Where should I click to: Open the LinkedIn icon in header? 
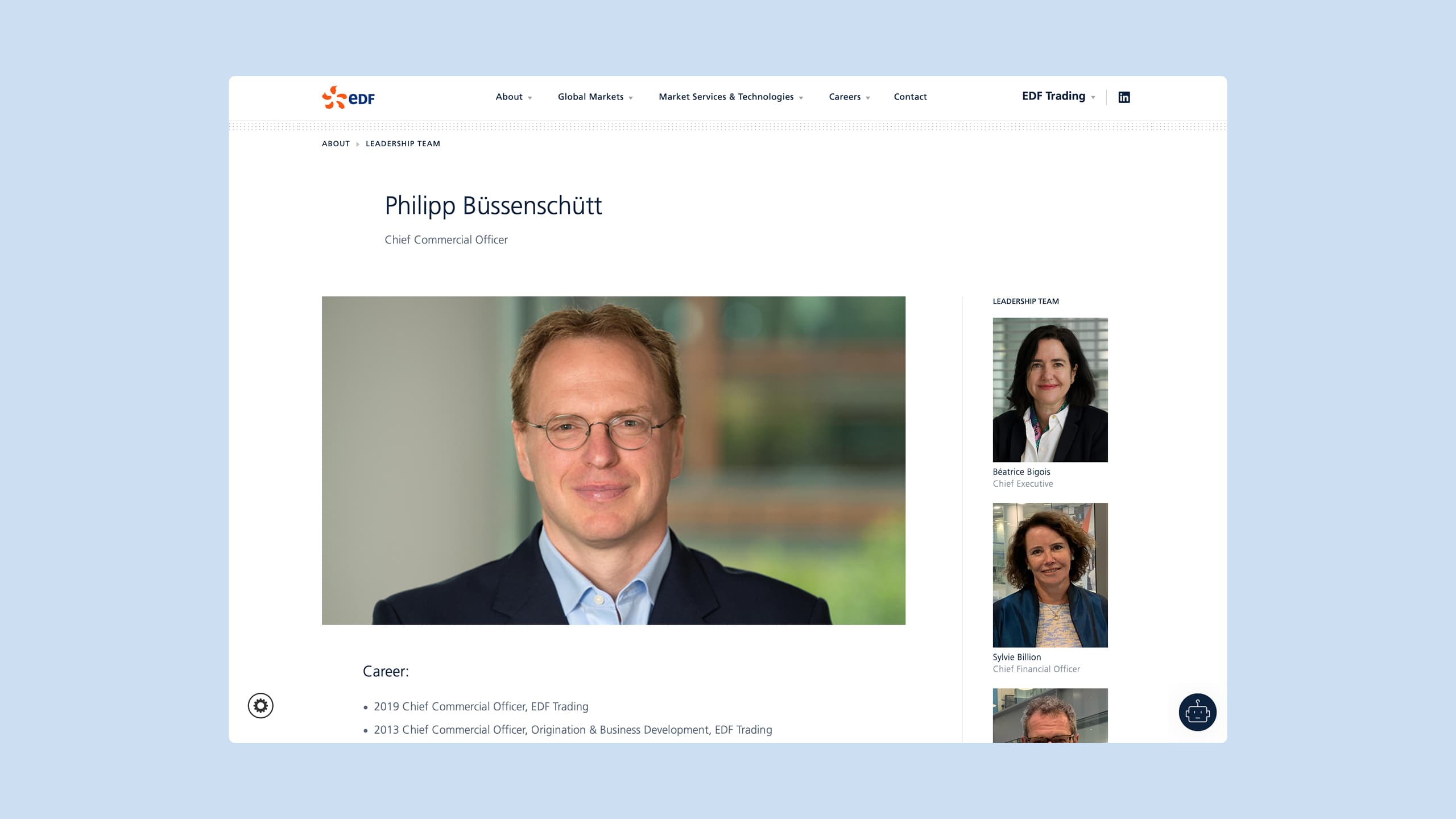1124,97
